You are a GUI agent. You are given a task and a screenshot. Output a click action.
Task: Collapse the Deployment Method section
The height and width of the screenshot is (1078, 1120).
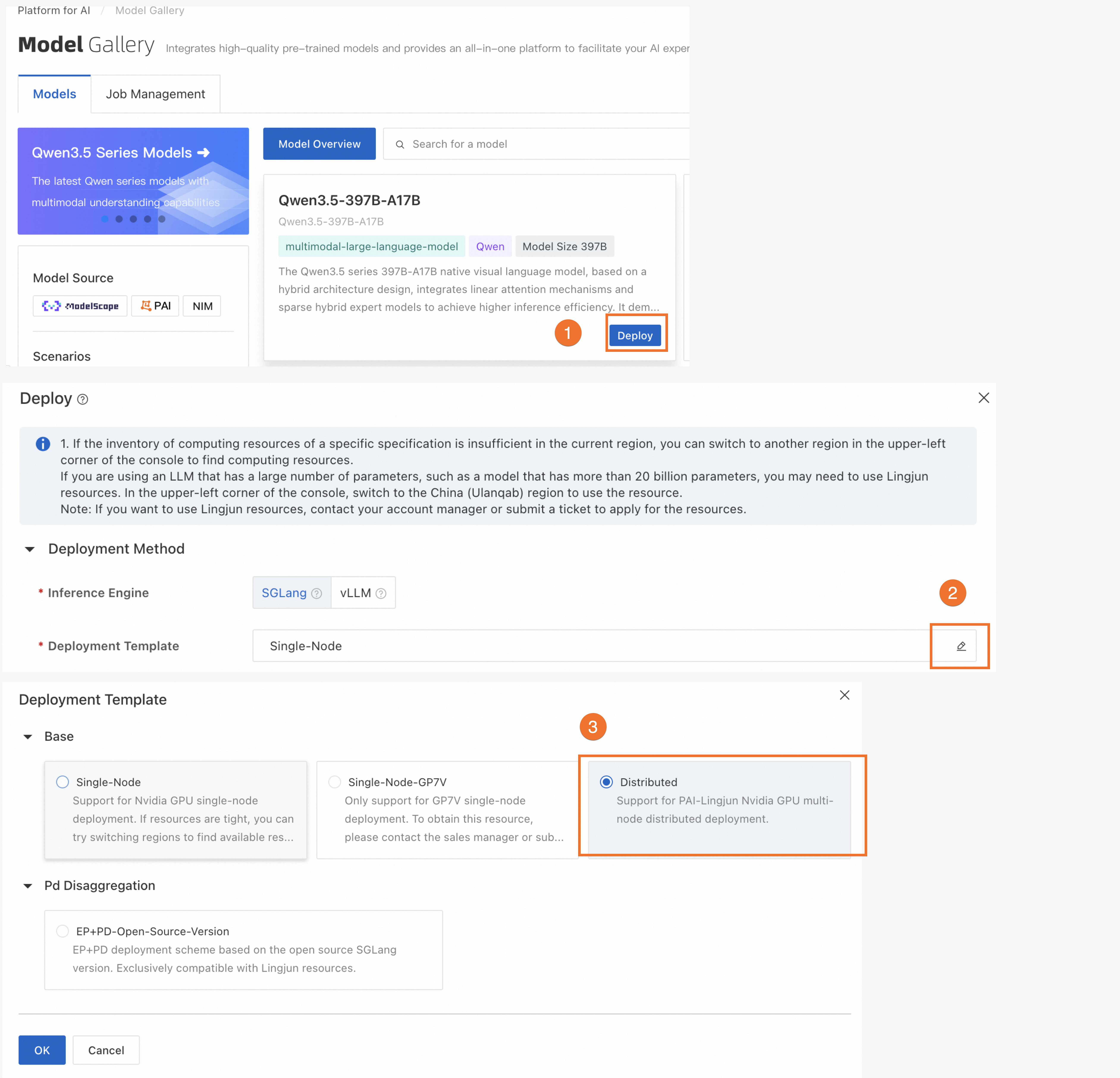(30, 549)
